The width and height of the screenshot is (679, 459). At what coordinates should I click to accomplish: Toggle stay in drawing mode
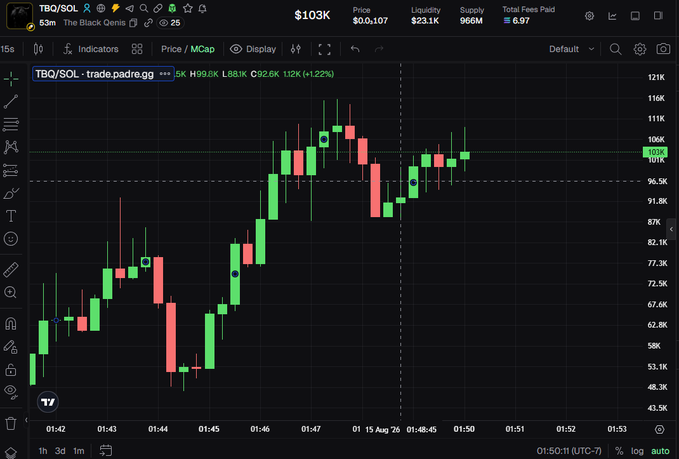[11, 346]
